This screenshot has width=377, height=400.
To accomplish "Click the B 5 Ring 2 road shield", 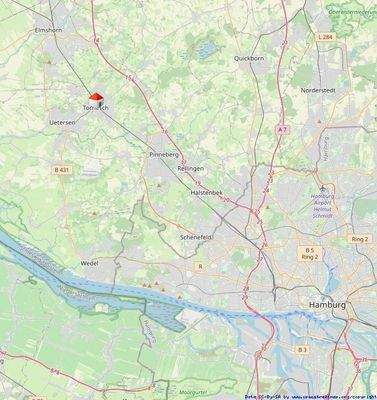I will coord(309,254).
